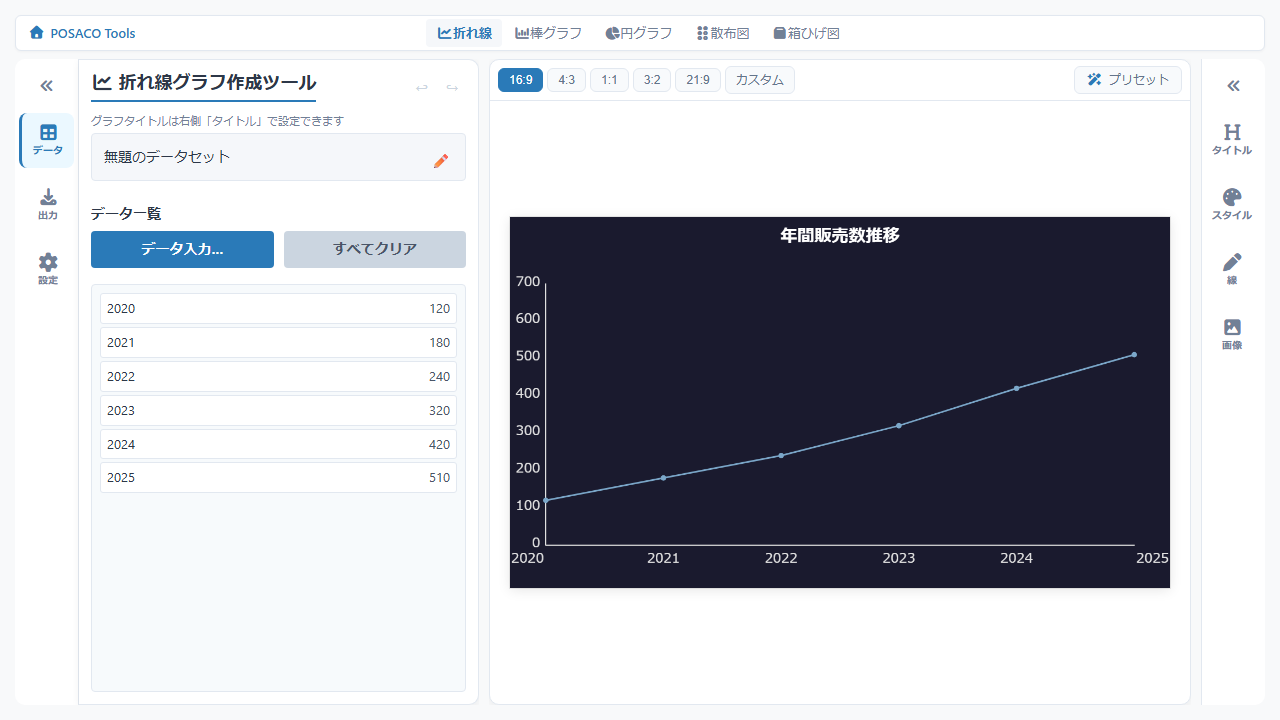Select the 21:9 aspect ratio

[697, 80]
